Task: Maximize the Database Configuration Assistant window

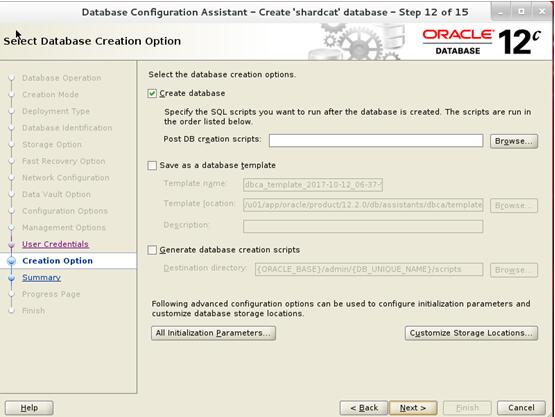Action: pos(521,12)
